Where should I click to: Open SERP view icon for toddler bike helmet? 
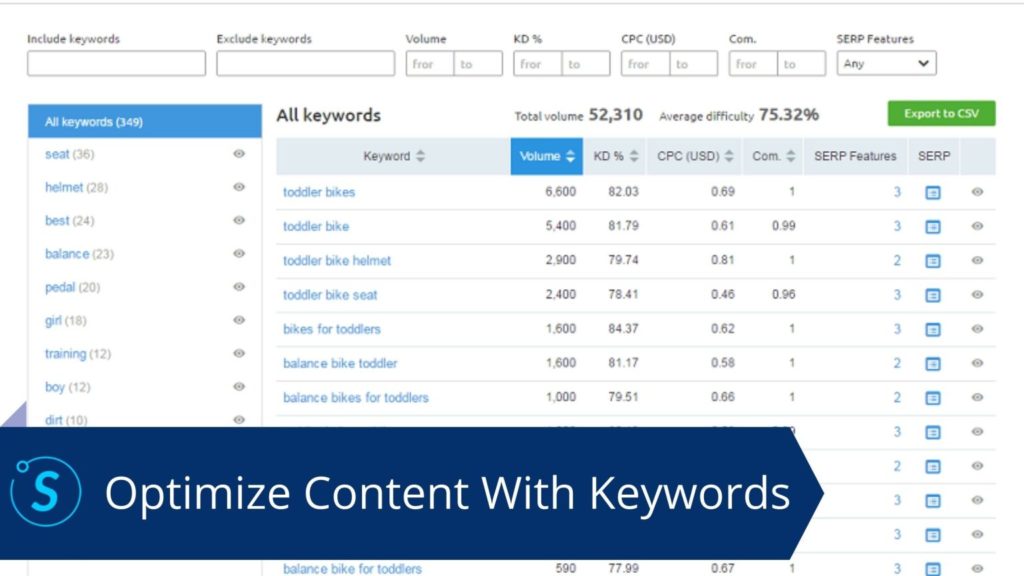coord(932,261)
